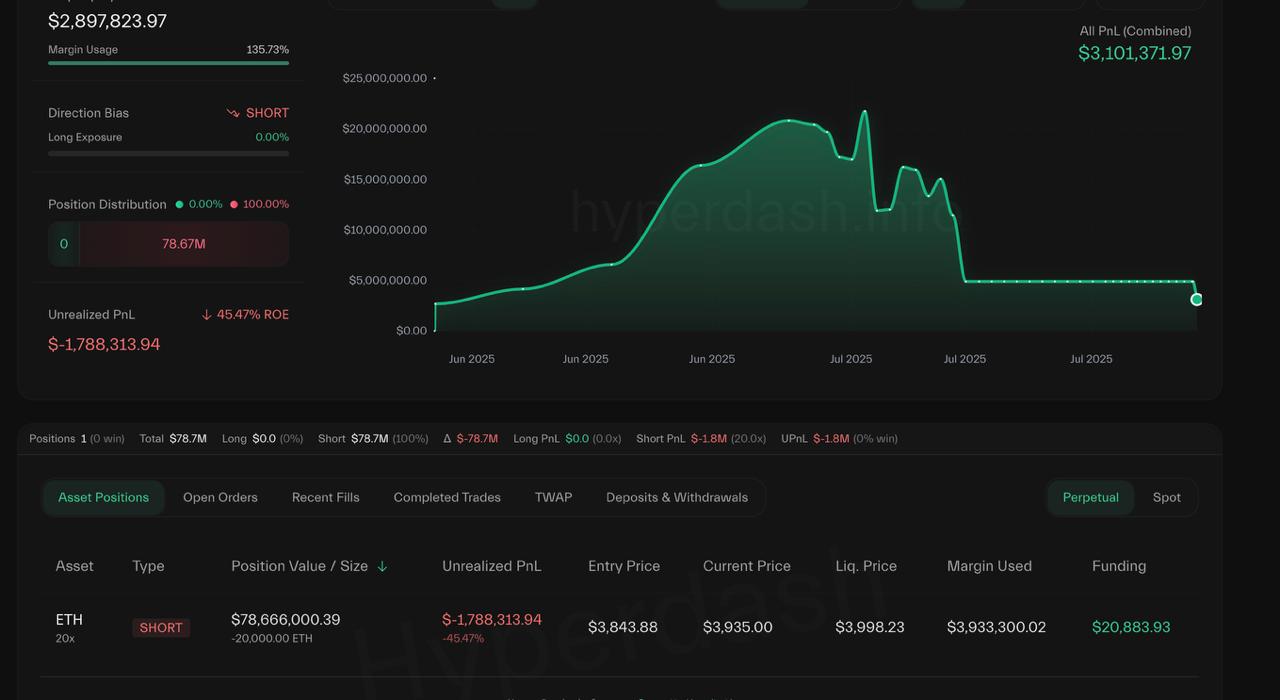Image resolution: width=1280 pixels, height=700 pixels.
Task: Sort by Liq. Price column header
Action: click(x=866, y=566)
